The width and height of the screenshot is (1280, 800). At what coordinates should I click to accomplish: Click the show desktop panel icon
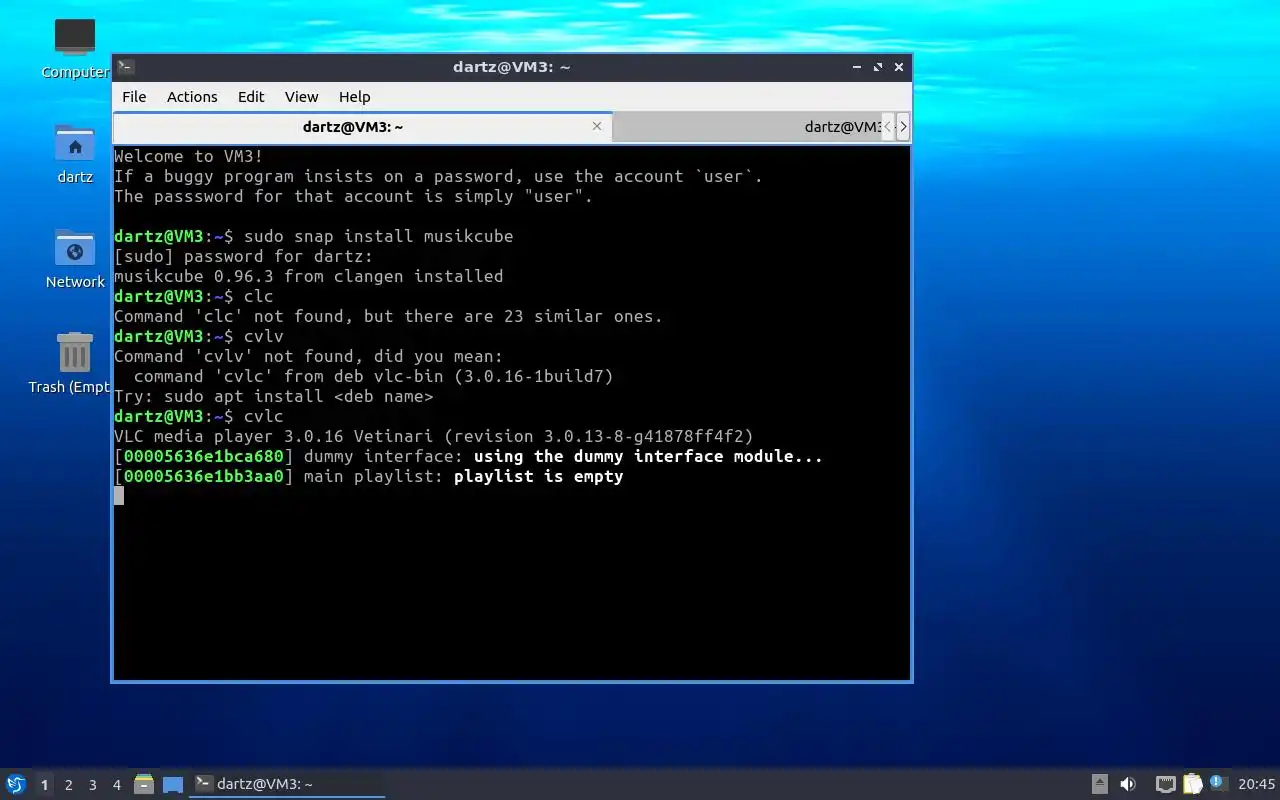pos(173,784)
